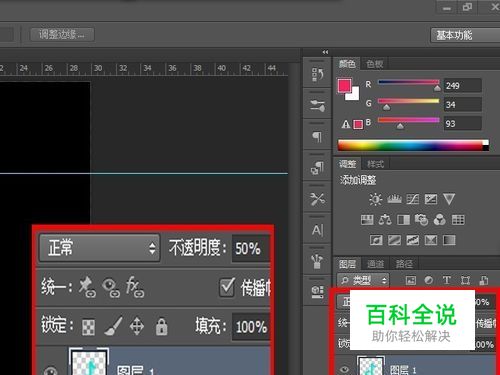Click the gamut warning triangle icon
This screenshot has width=500, height=375.
click(x=346, y=124)
